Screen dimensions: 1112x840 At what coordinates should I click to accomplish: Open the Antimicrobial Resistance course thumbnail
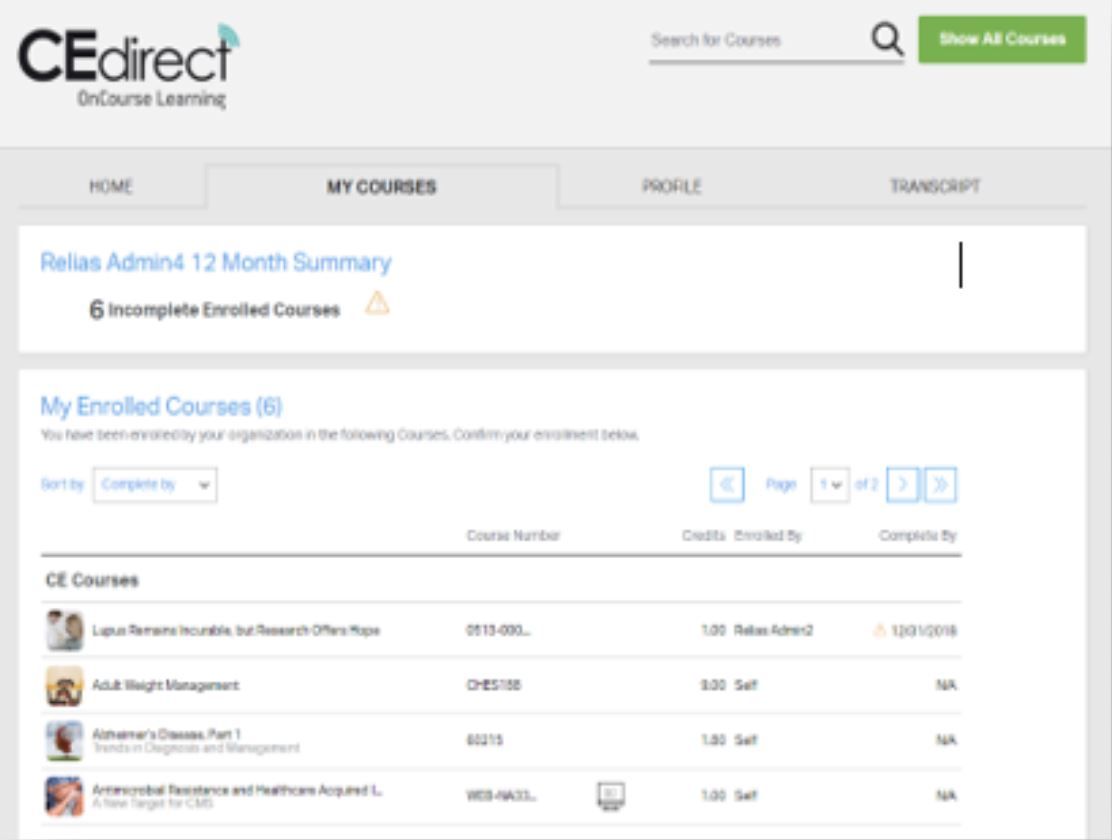(x=65, y=796)
